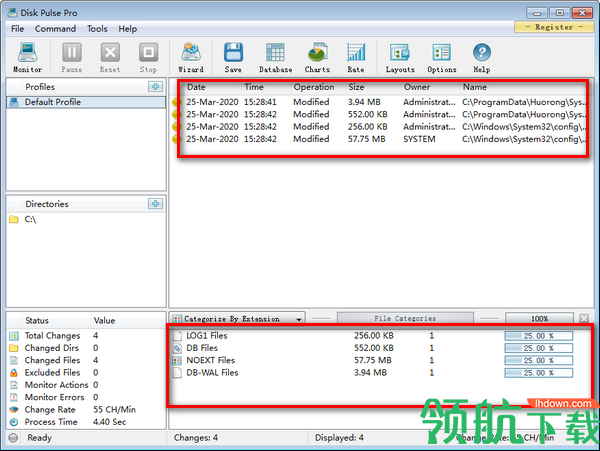600x451 pixels.
Task: Open the File menu
Action: pyautogui.click(x=18, y=29)
